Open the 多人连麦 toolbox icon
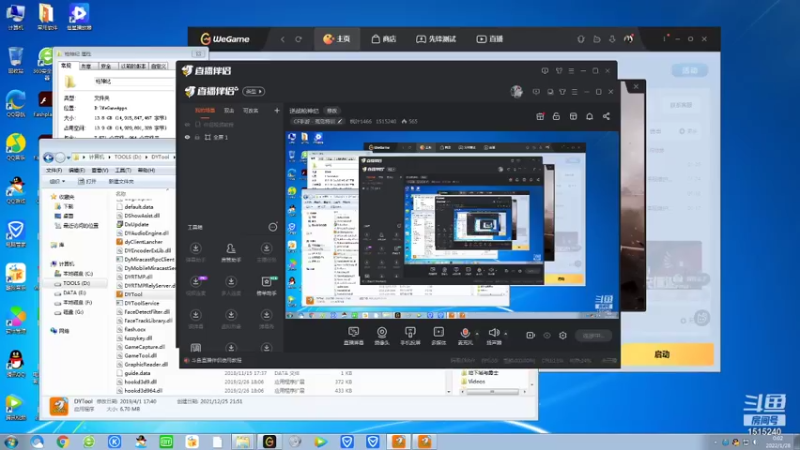This screenshot has height=450, width=800. [231, 282]
